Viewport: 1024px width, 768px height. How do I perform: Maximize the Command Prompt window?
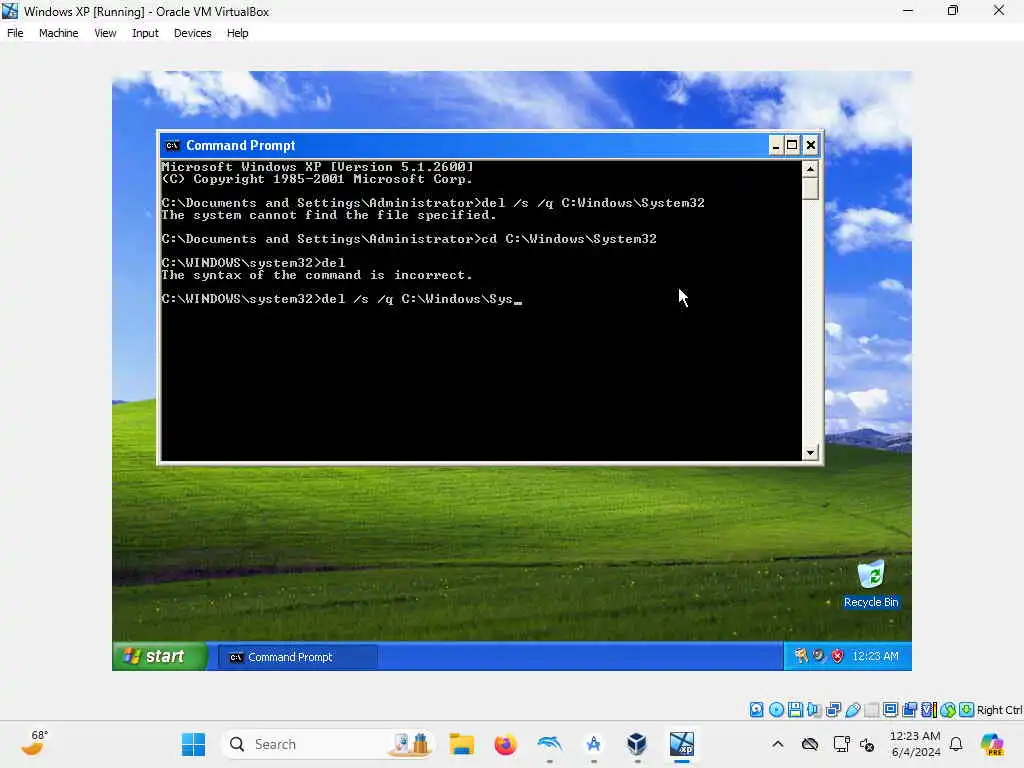click(792, 145)
